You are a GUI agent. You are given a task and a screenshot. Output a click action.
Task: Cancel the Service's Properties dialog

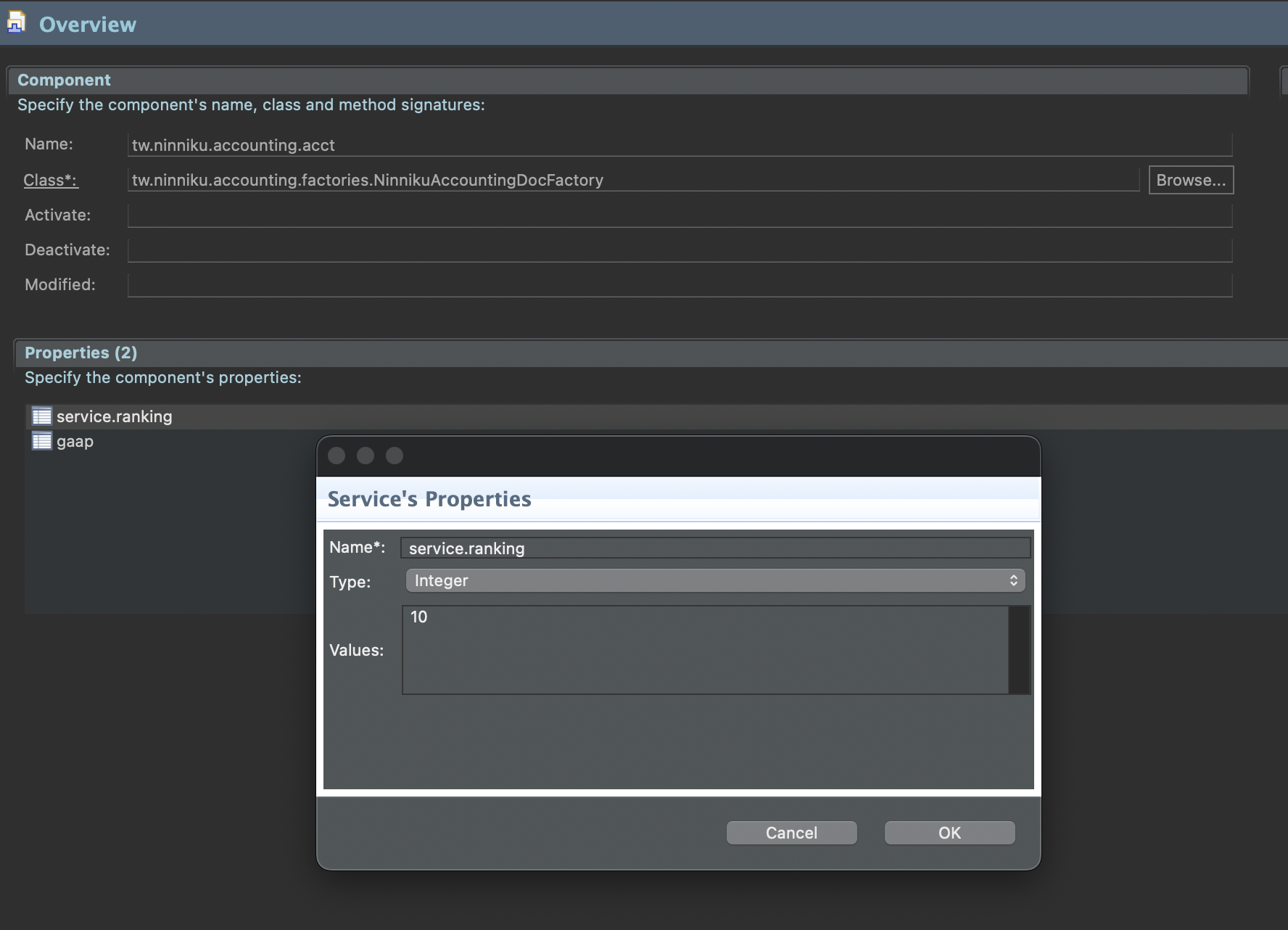(x=791, y=833)
